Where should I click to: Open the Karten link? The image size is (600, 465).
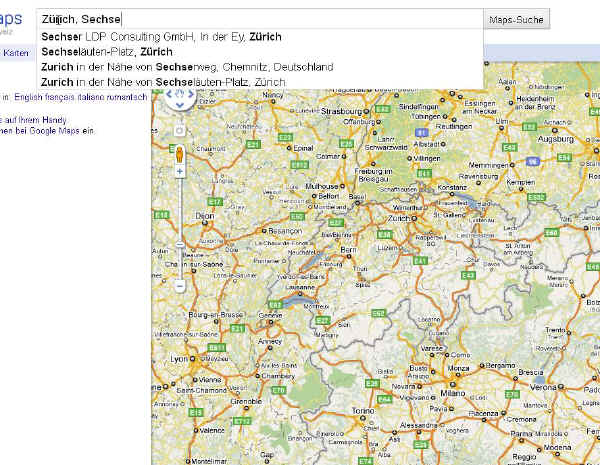[16, 53]
